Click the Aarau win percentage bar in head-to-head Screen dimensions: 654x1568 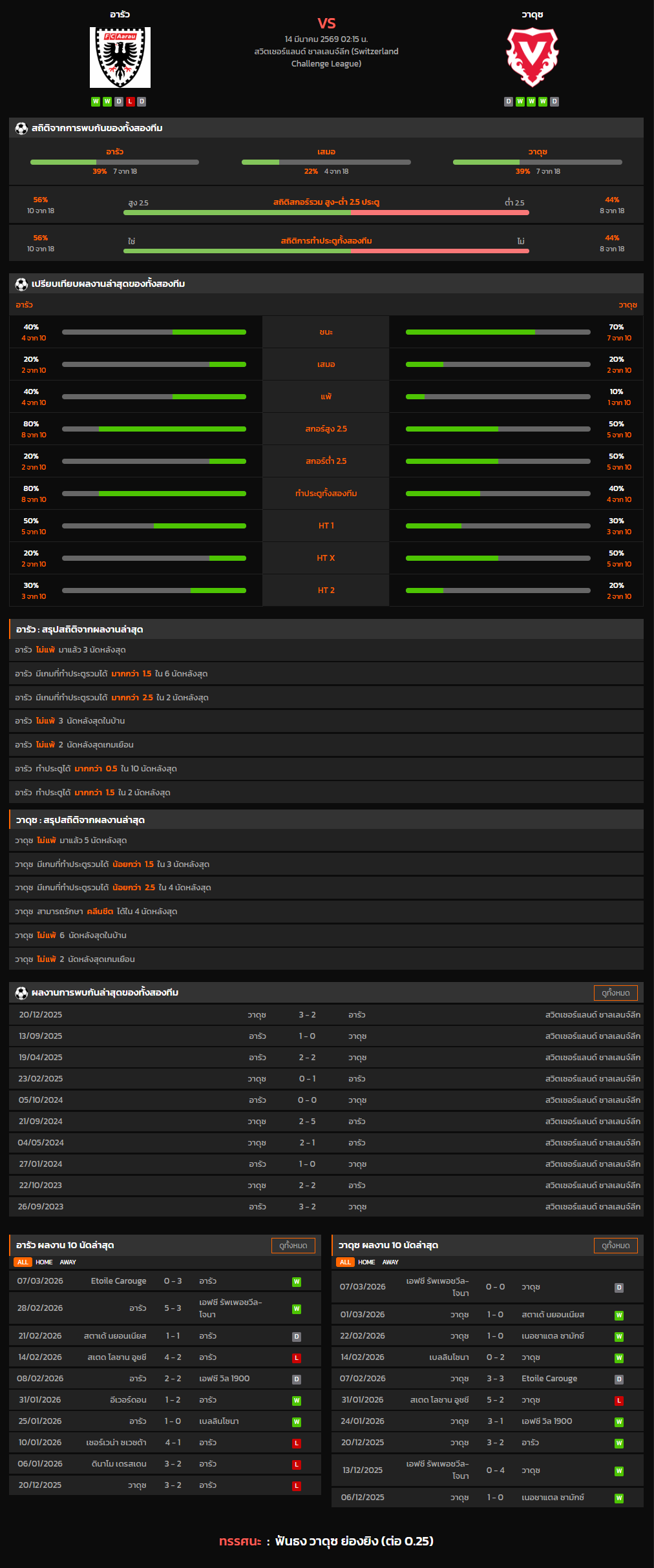pyautogui.click(x=114, y=162)
